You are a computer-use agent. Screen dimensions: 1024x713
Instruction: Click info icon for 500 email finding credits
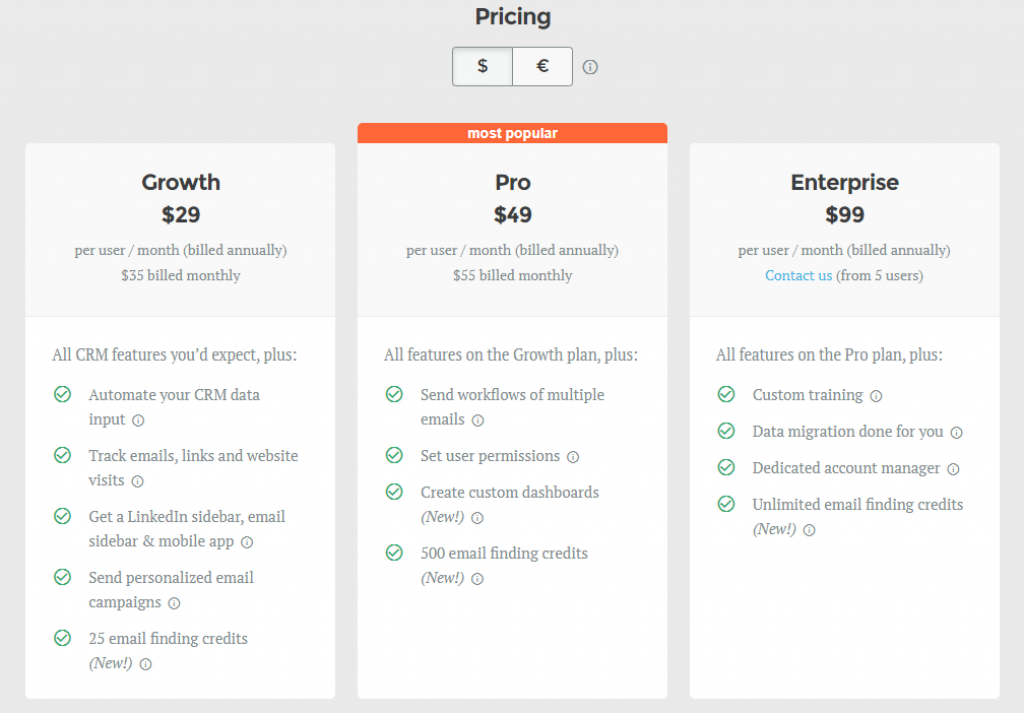coord(477,579)
